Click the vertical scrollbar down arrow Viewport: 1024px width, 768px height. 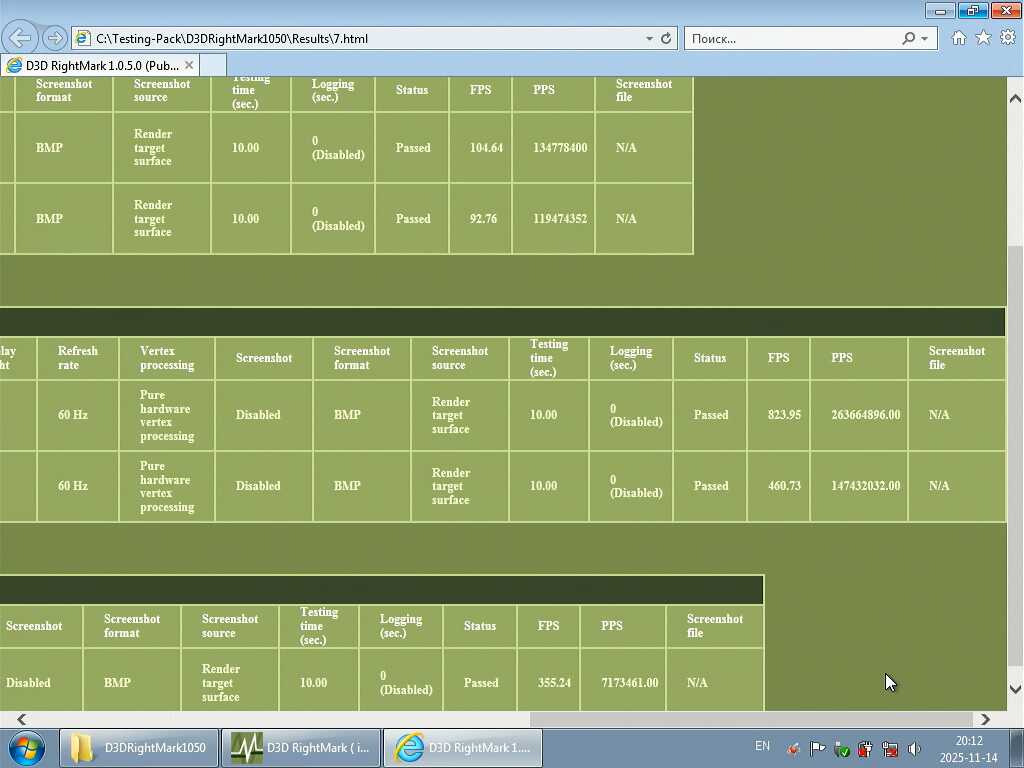pos(1015,688)
